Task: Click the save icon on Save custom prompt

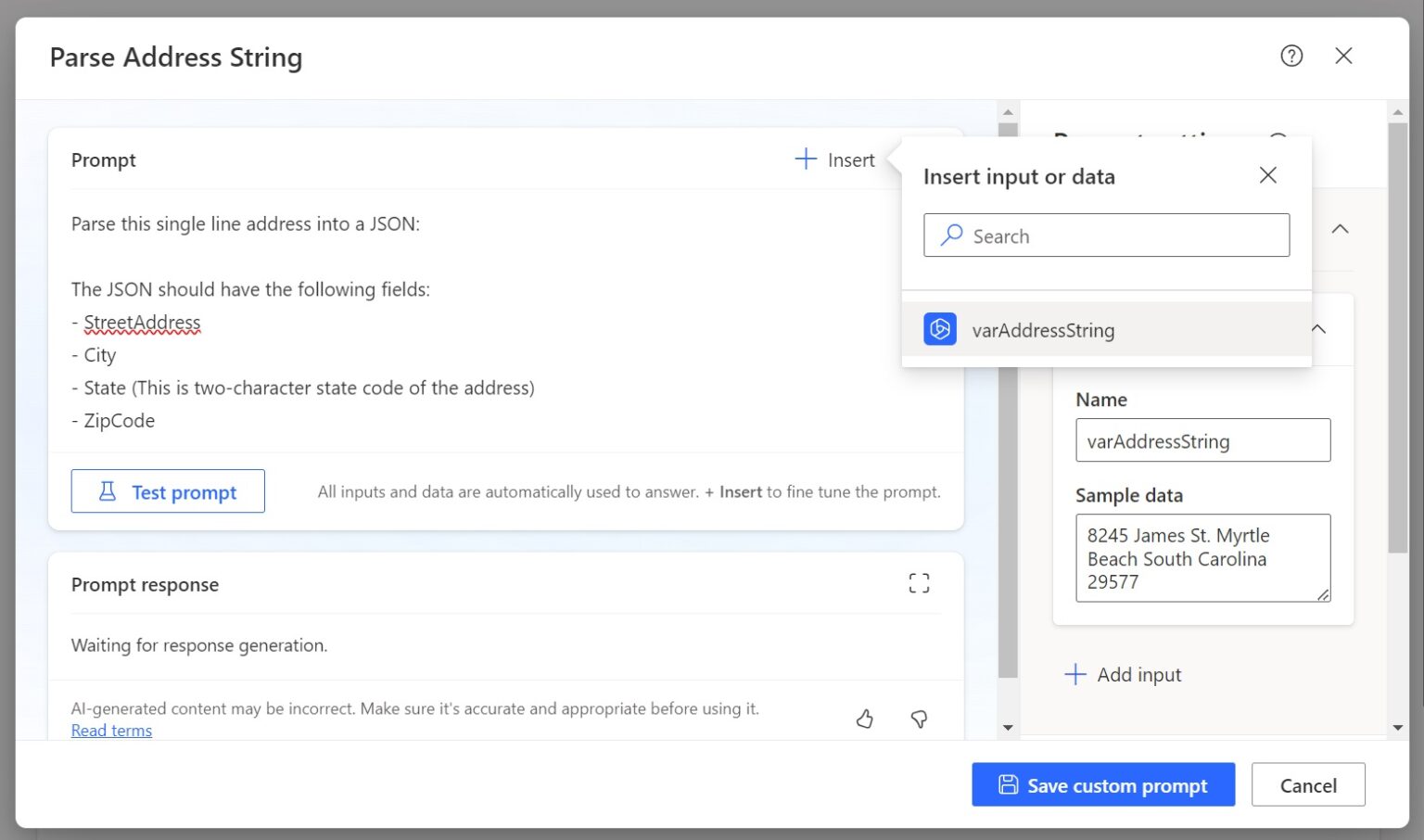Action: click(1008, 784)
